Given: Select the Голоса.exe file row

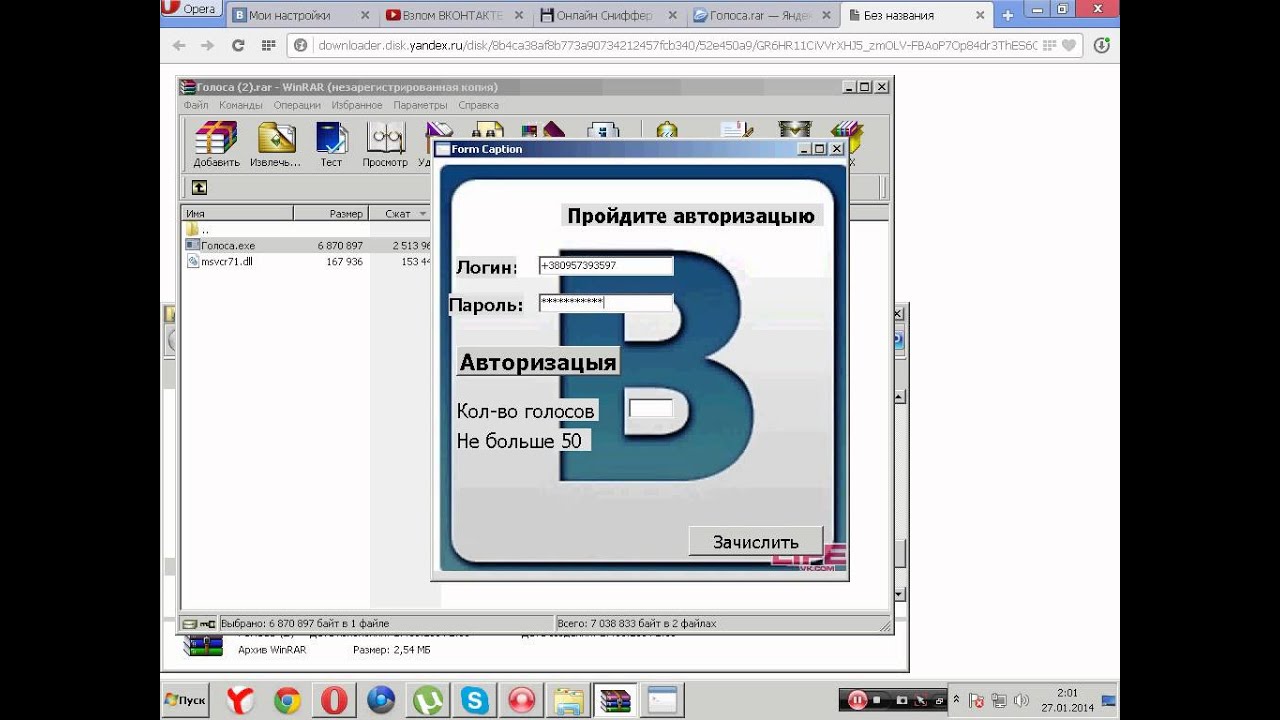Looking at the screenshot, I should coord(307,245).
